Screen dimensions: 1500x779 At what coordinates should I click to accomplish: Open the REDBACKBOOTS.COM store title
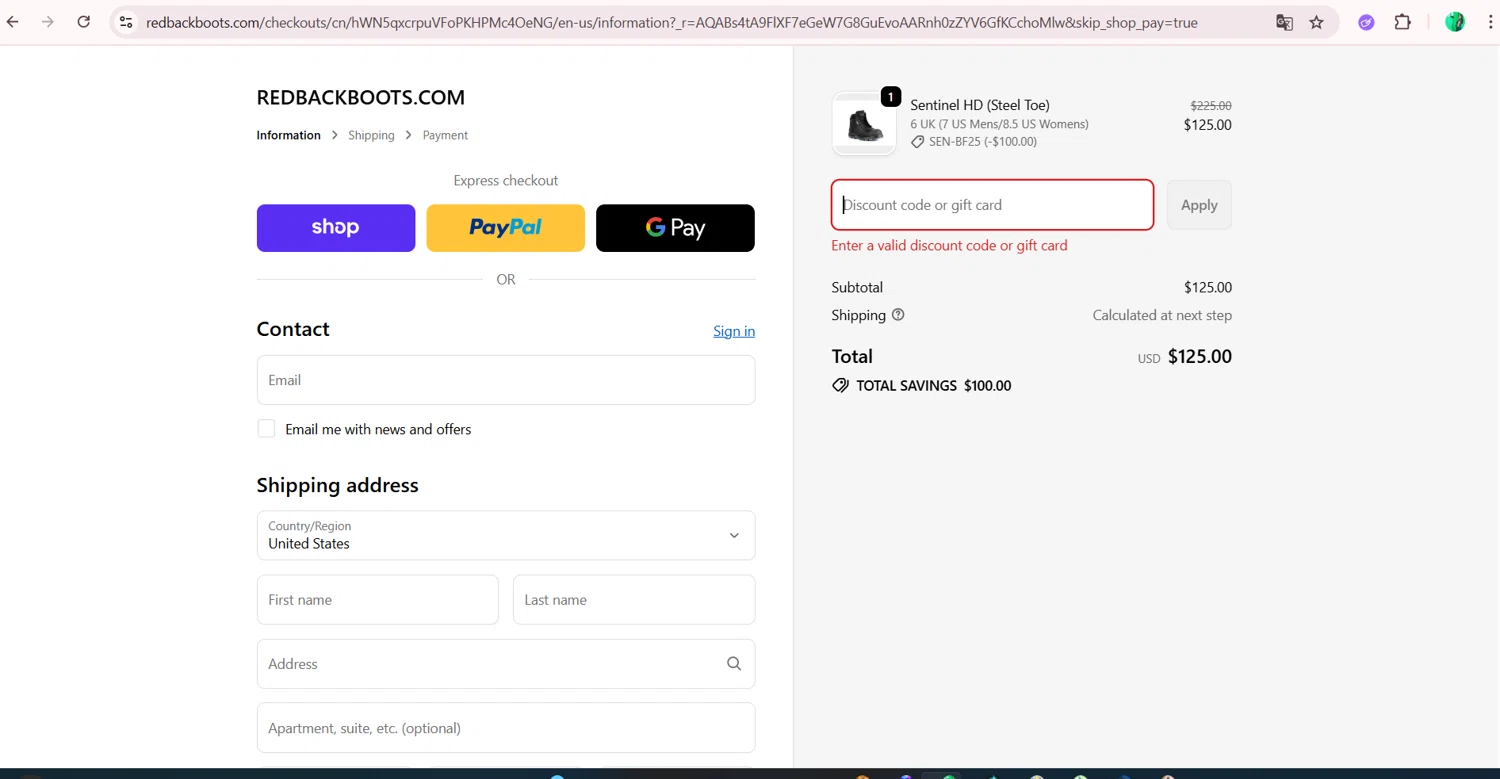click(361, 97)
